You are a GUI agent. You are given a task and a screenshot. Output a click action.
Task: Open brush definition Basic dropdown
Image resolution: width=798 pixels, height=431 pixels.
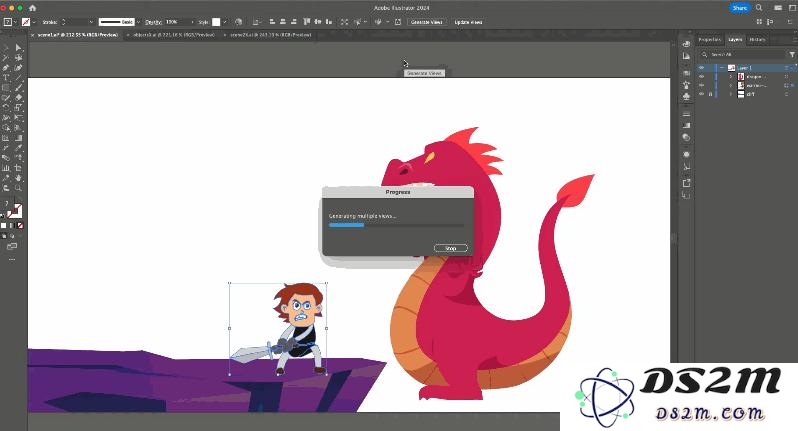[138, 22]
